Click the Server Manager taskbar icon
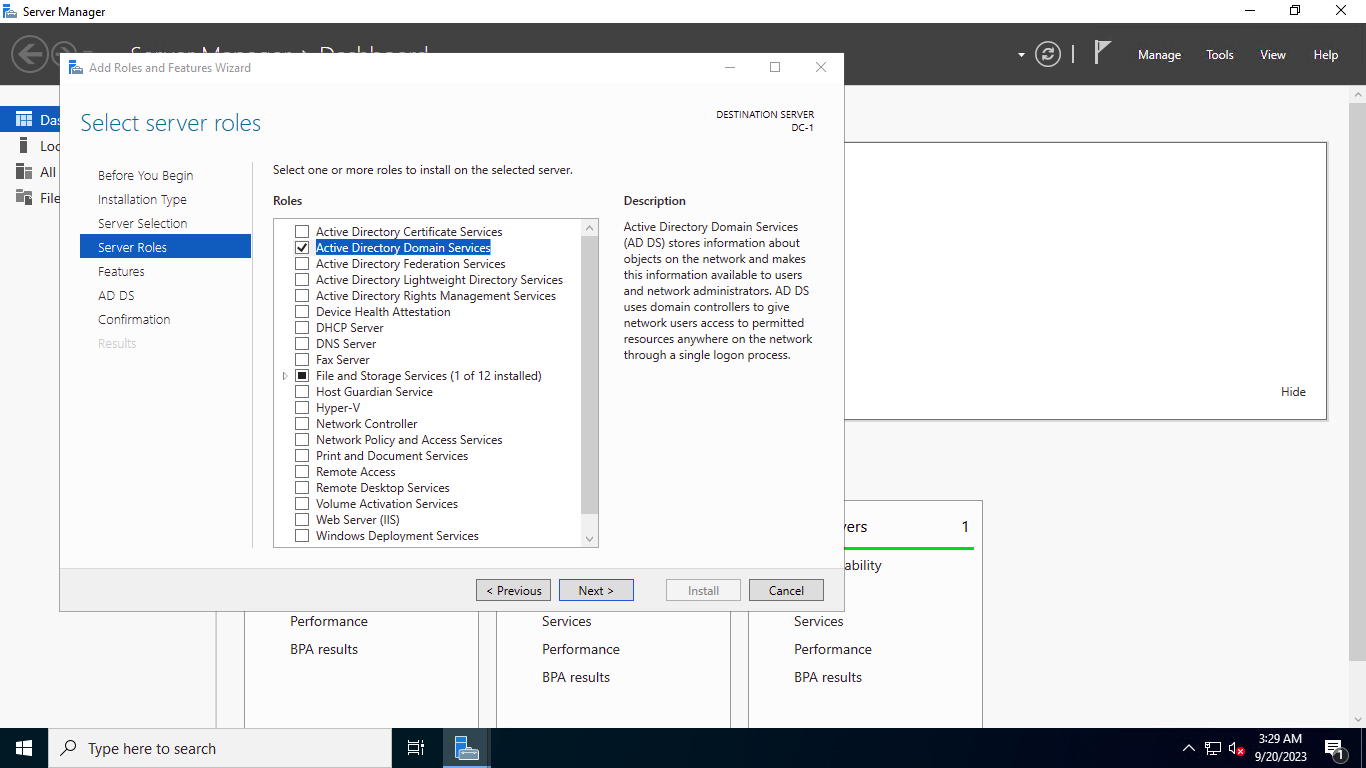The height and width of the screenshot is (768, 1366). point(467,747)
